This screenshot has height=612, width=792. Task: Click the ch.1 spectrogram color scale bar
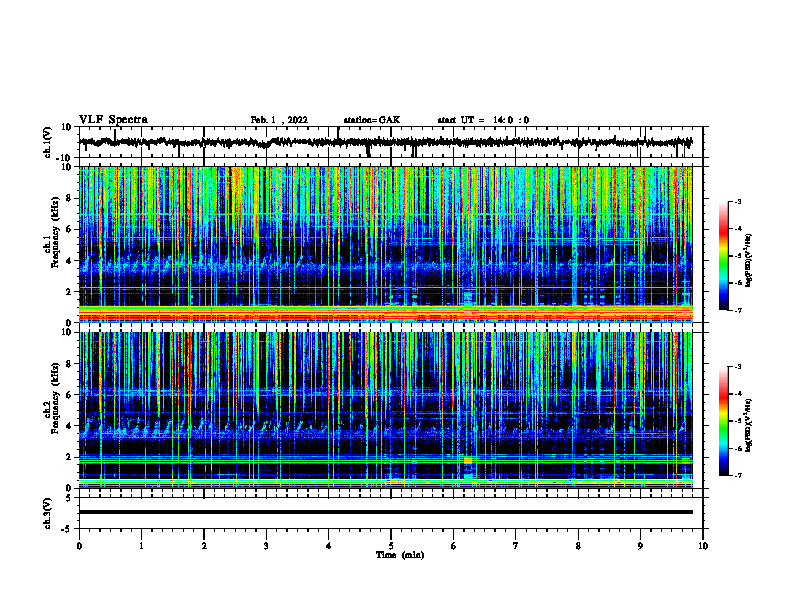tap(723, 256)
